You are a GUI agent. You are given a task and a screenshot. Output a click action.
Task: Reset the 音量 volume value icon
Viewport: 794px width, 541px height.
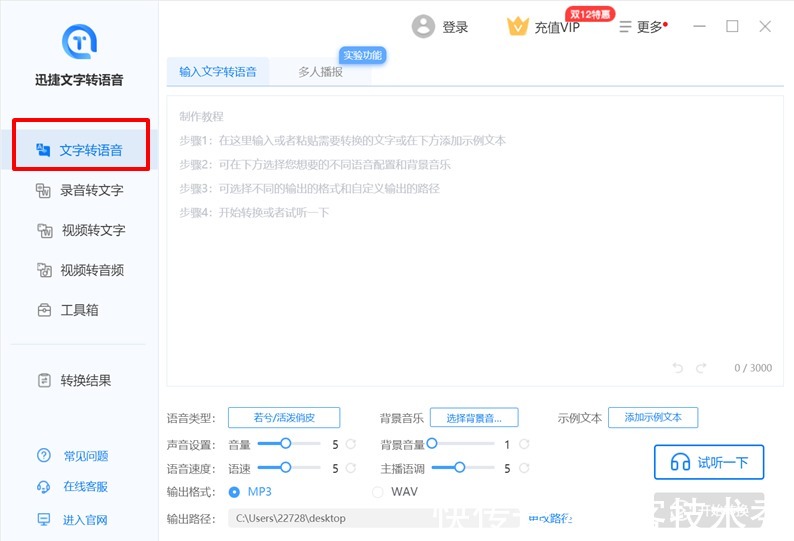(350, 444)
